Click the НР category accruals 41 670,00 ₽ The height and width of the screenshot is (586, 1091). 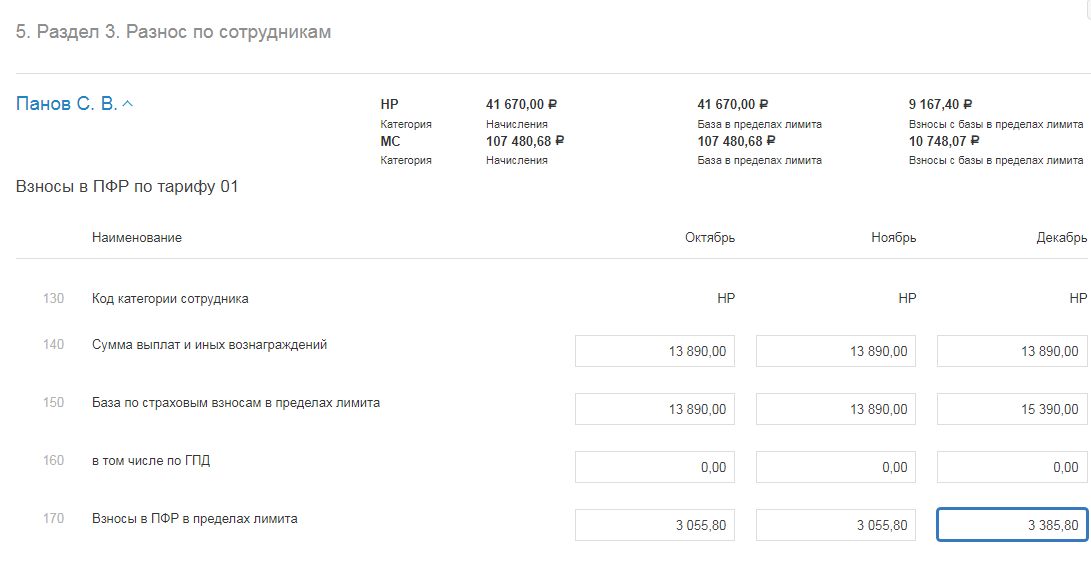pos(521,104)
